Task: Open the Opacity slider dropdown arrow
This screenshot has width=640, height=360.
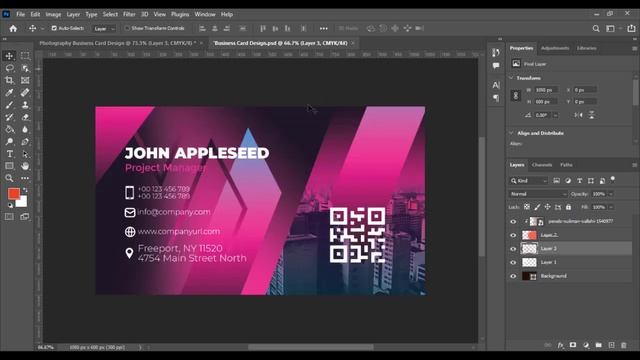Action: click(x=611, y=194)
